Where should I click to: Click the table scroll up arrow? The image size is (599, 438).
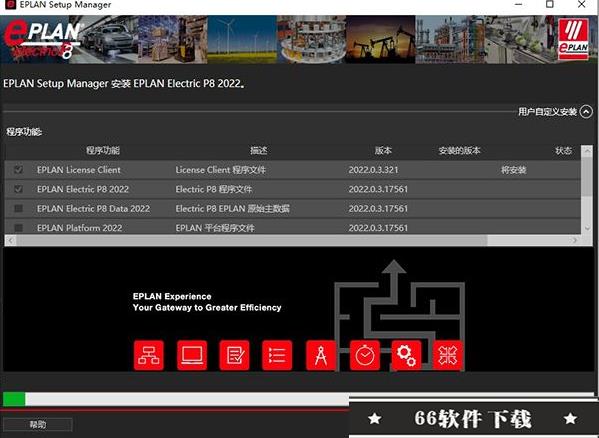coord(587,150)
